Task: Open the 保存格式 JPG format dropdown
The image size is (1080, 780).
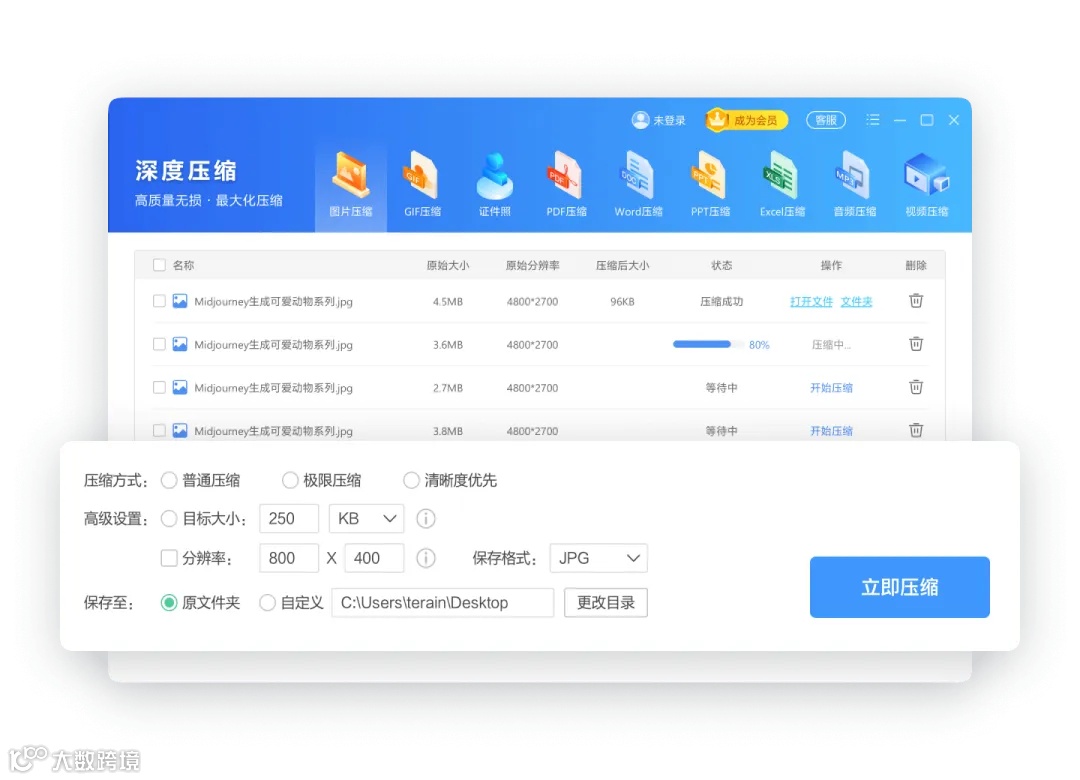Action: coord(598,558)
